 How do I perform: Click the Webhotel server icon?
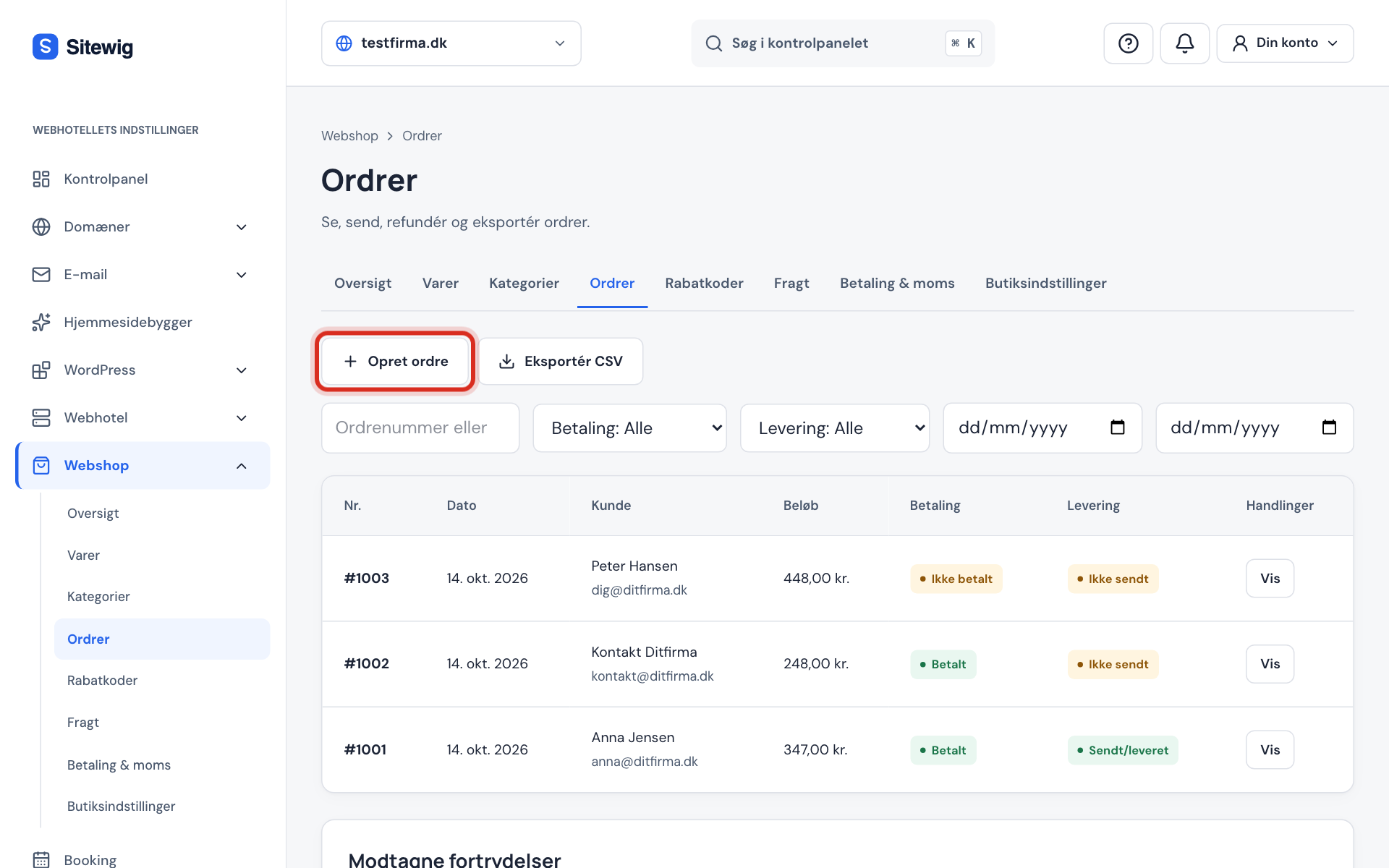41,417
